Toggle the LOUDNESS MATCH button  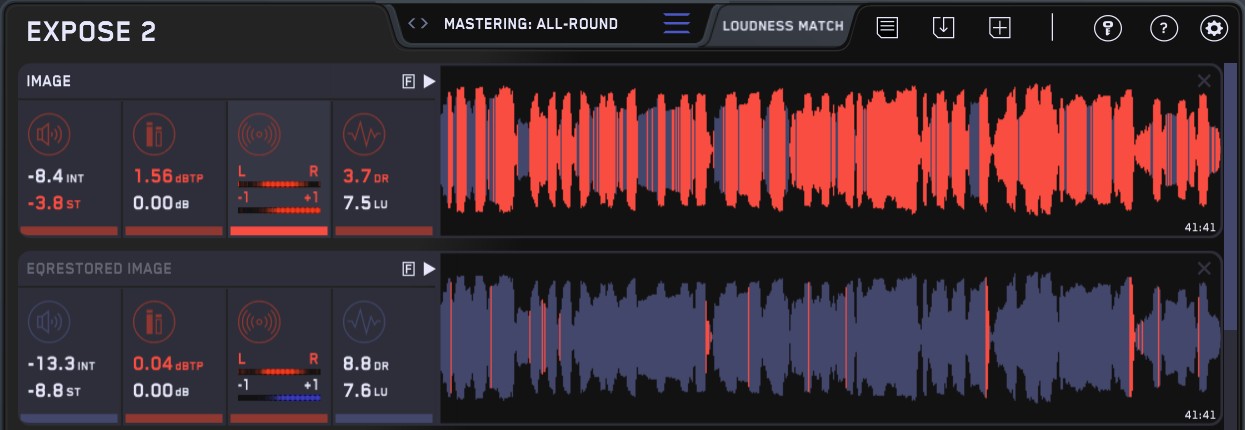click(783, 26)
